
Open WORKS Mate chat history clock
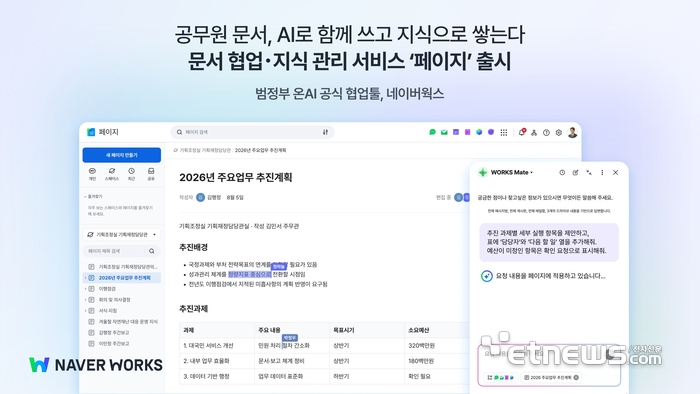[562, 172]
